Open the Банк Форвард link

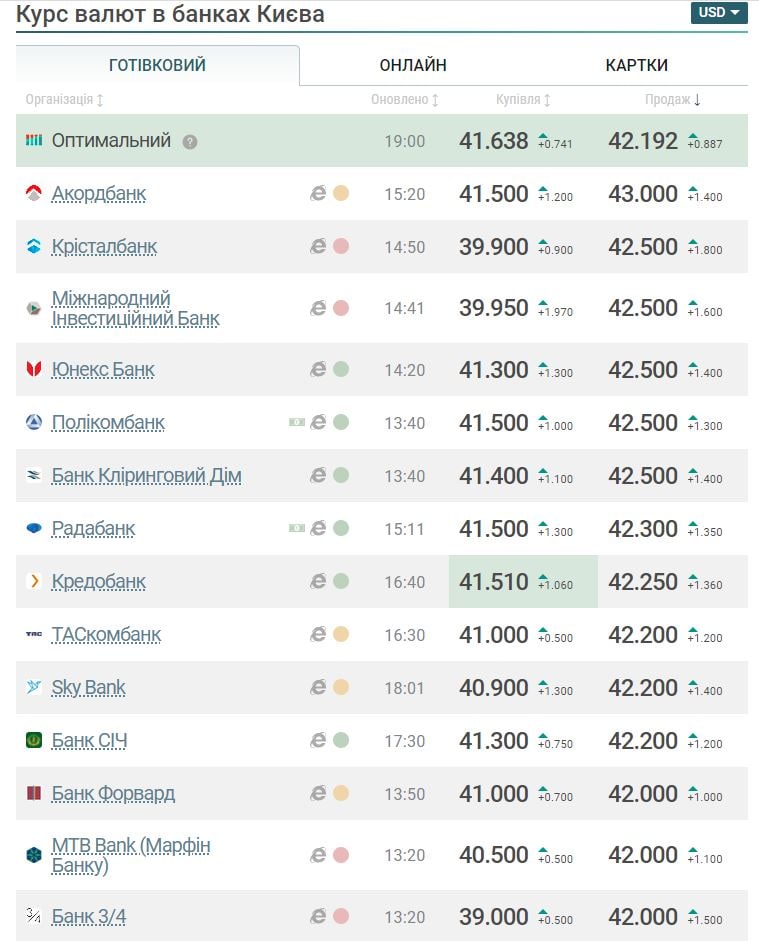(x=113, y=794)
